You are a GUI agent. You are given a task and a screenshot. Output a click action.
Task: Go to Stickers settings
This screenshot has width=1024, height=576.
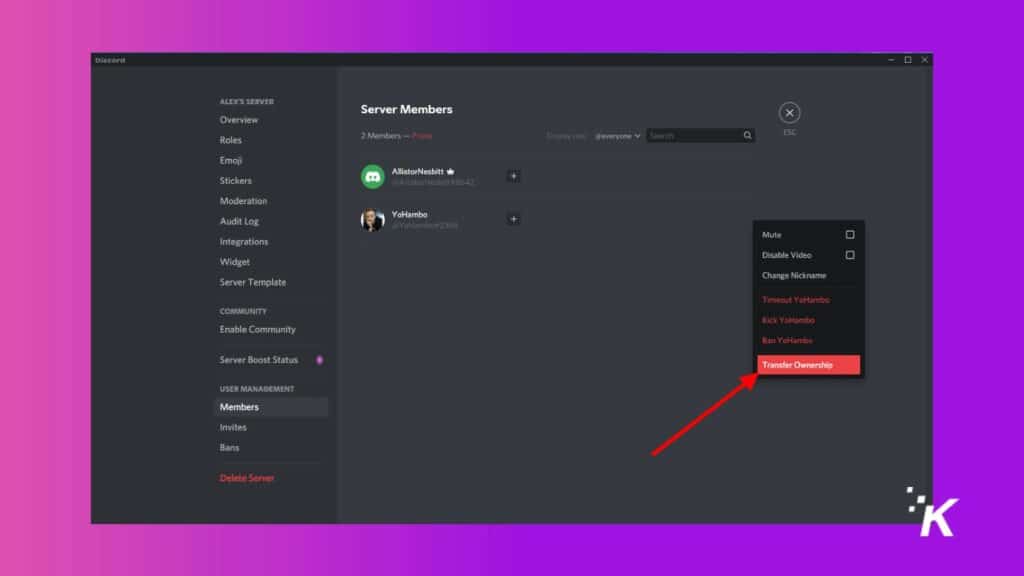click(235, 180)
